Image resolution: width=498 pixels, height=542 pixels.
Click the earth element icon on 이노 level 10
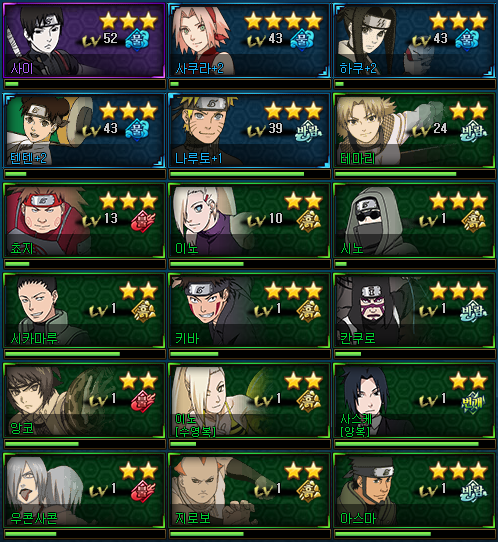[308, 221]
